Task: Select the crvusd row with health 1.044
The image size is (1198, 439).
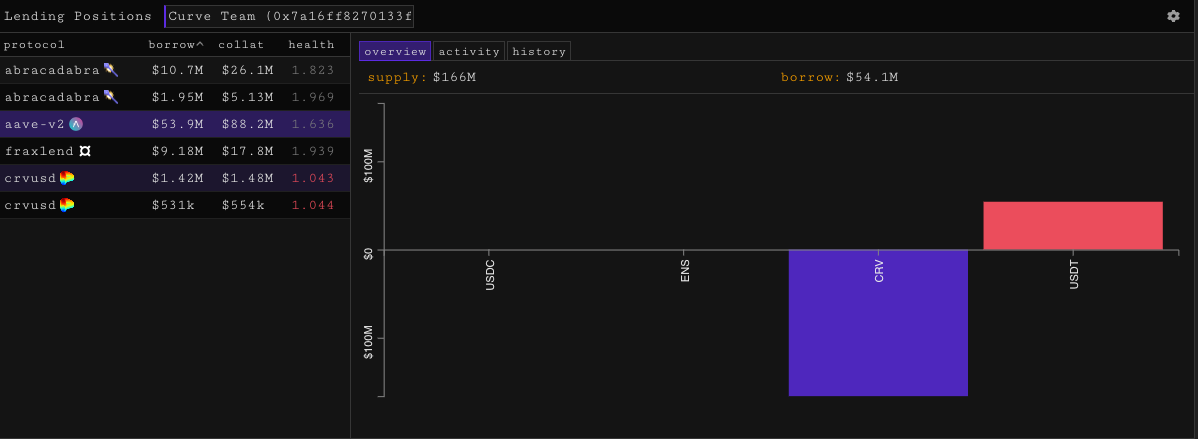Action: tap(175, 205)
